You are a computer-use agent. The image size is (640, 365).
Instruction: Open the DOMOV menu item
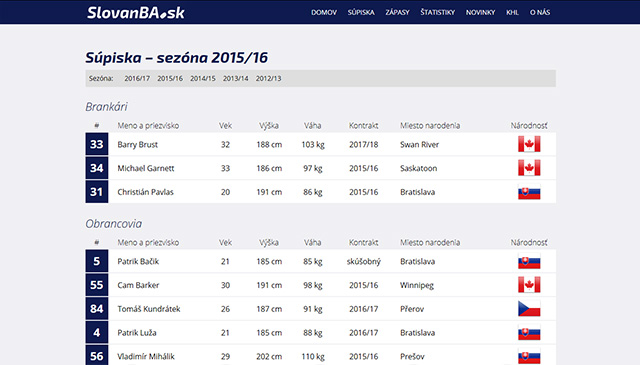coord(324,12)
